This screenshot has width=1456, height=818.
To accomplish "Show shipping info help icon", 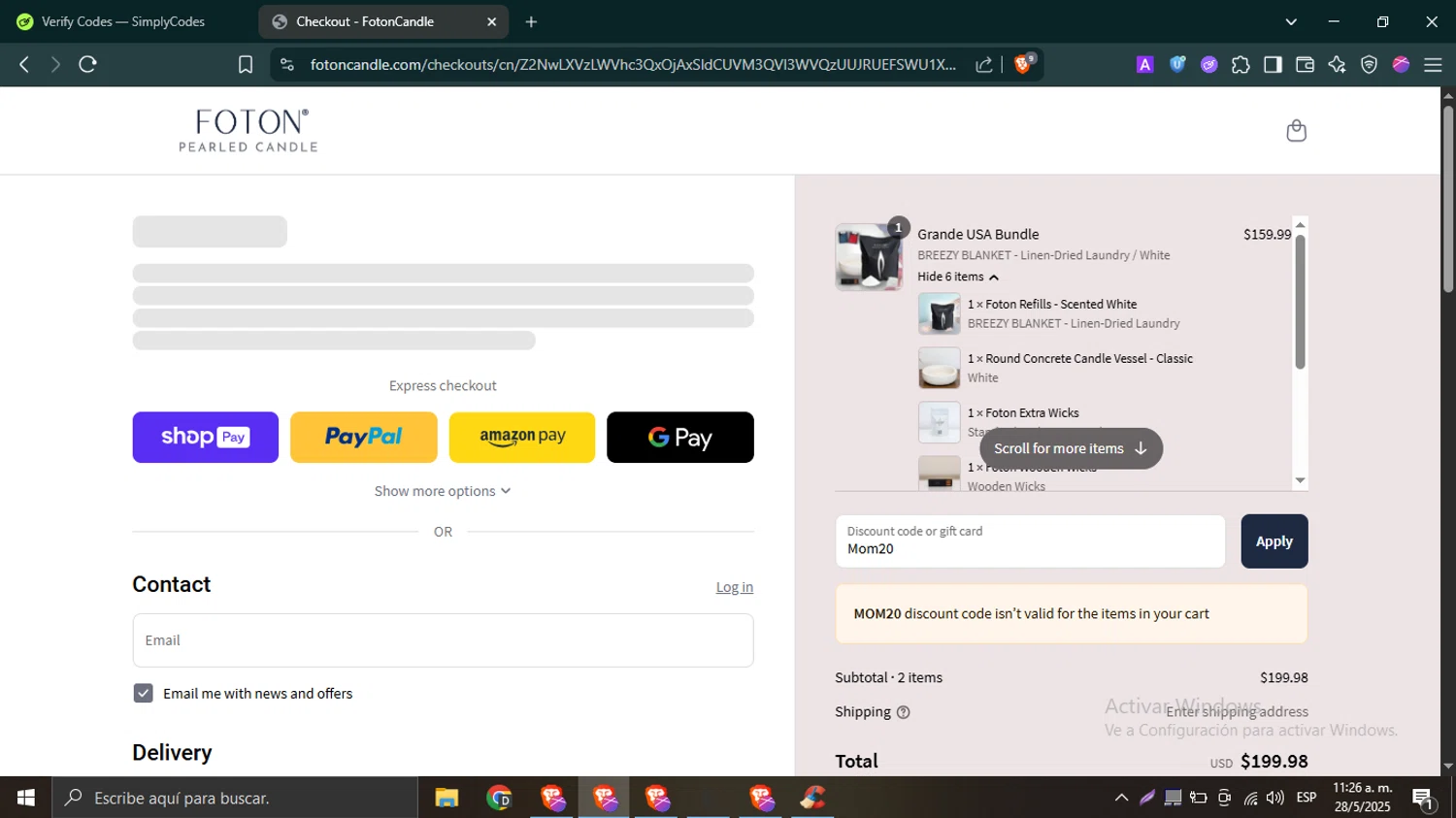I will point(903,712).
